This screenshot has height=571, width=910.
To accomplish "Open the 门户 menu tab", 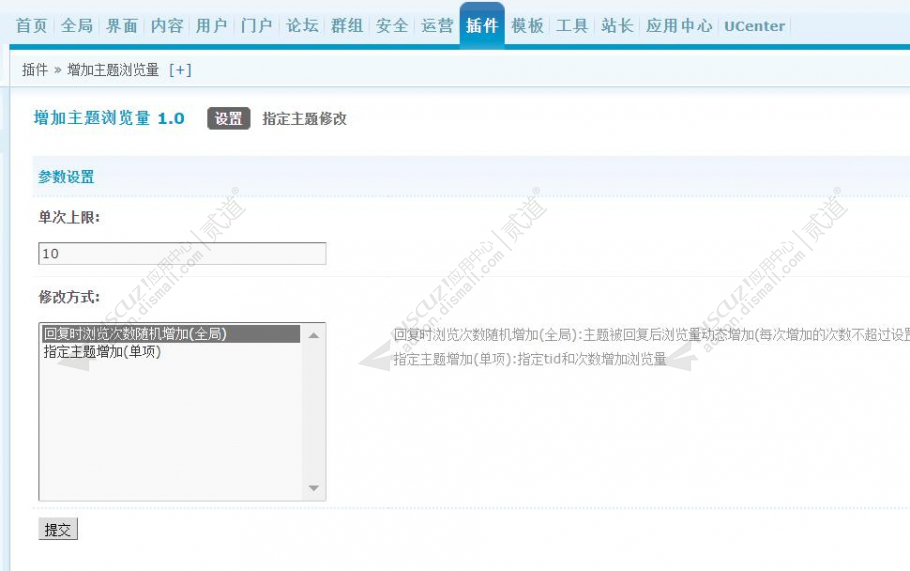I will [257, 26].
